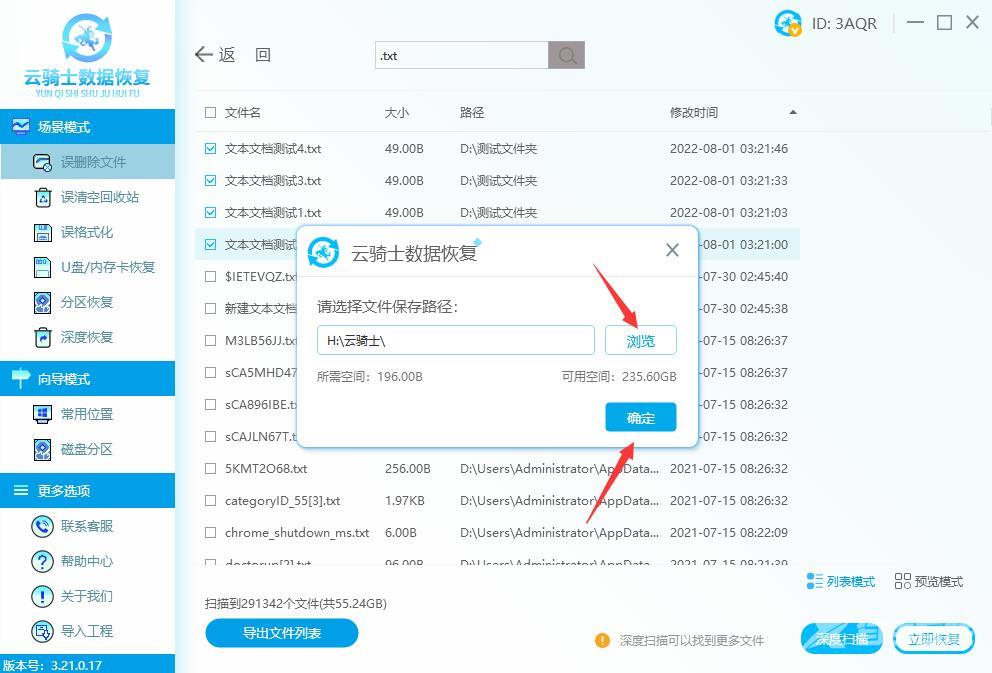Sort by 修改时间 arrow
992x673 pixels.
tap(793, 113)
